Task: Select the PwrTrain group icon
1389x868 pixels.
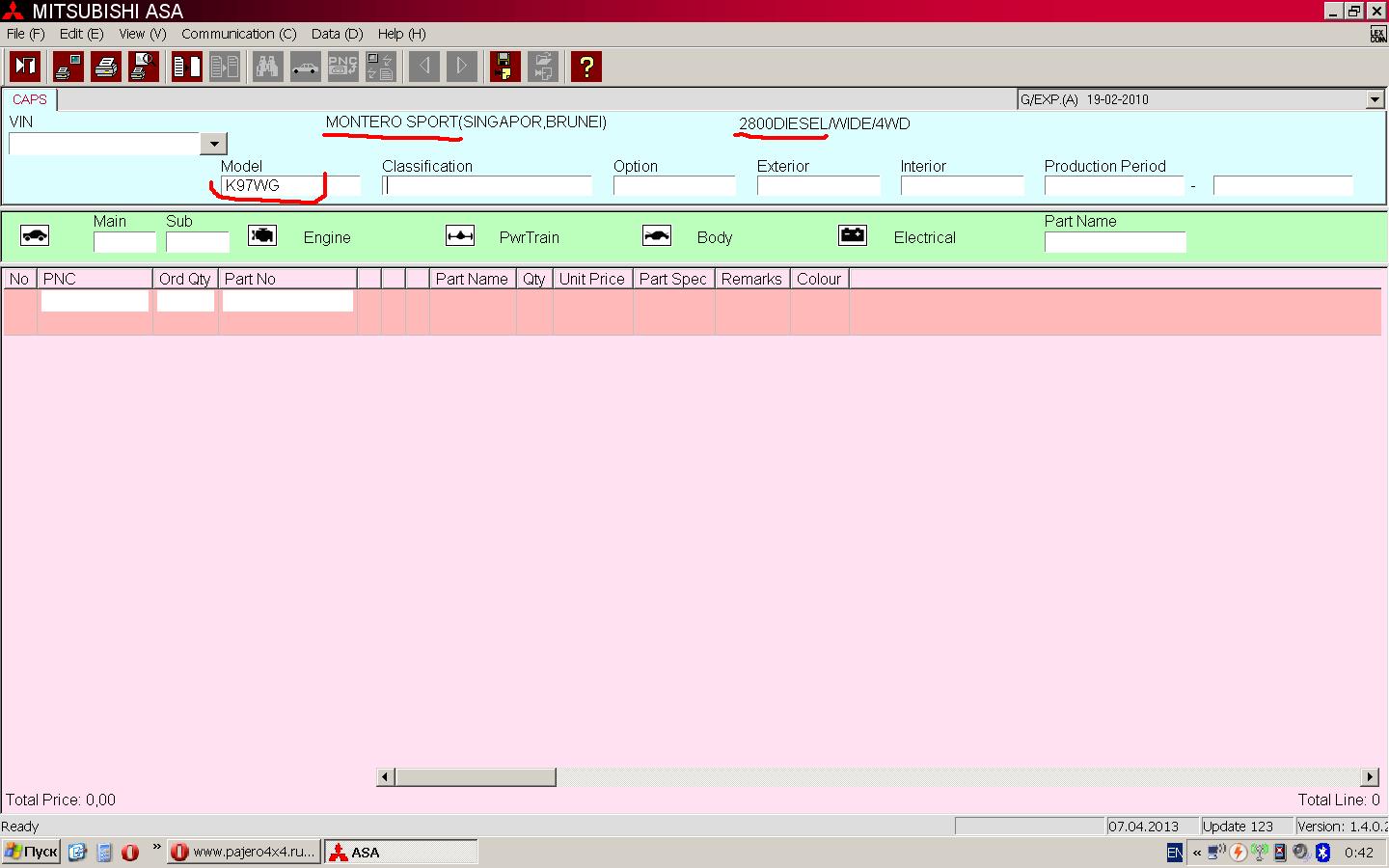Action: [460, 236]
